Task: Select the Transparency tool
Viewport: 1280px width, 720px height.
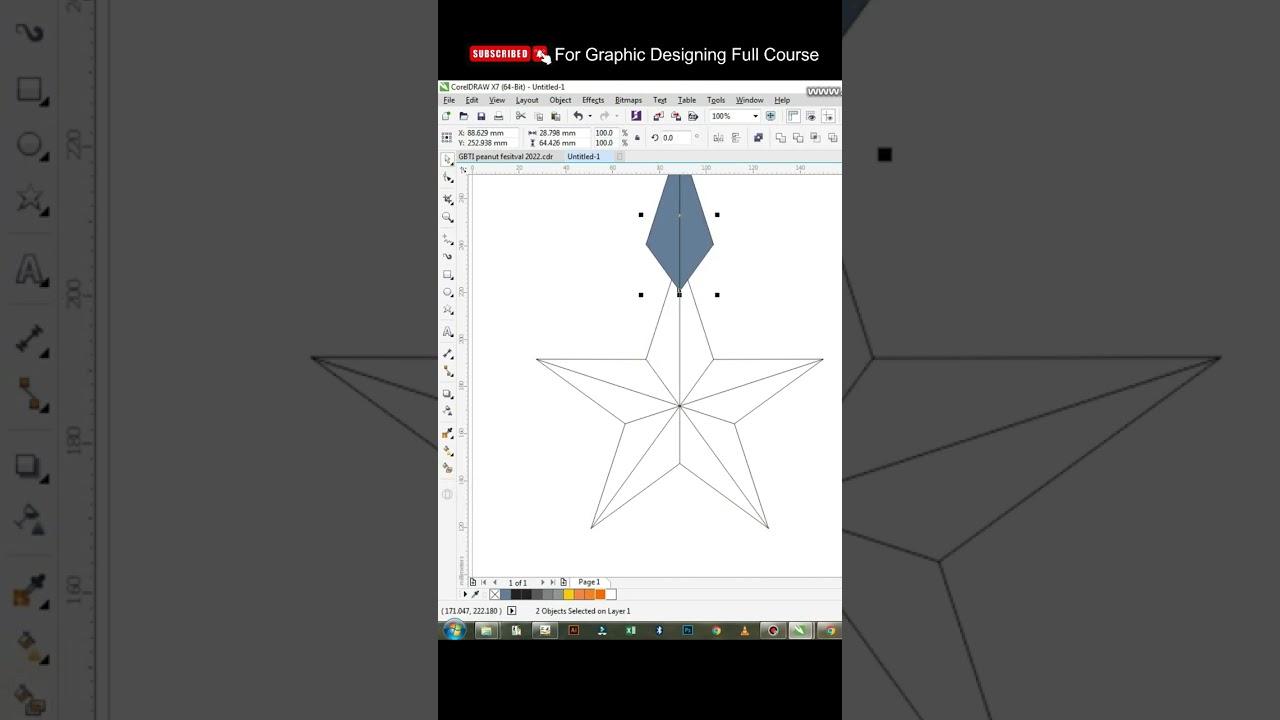Action: coord(447,411)
